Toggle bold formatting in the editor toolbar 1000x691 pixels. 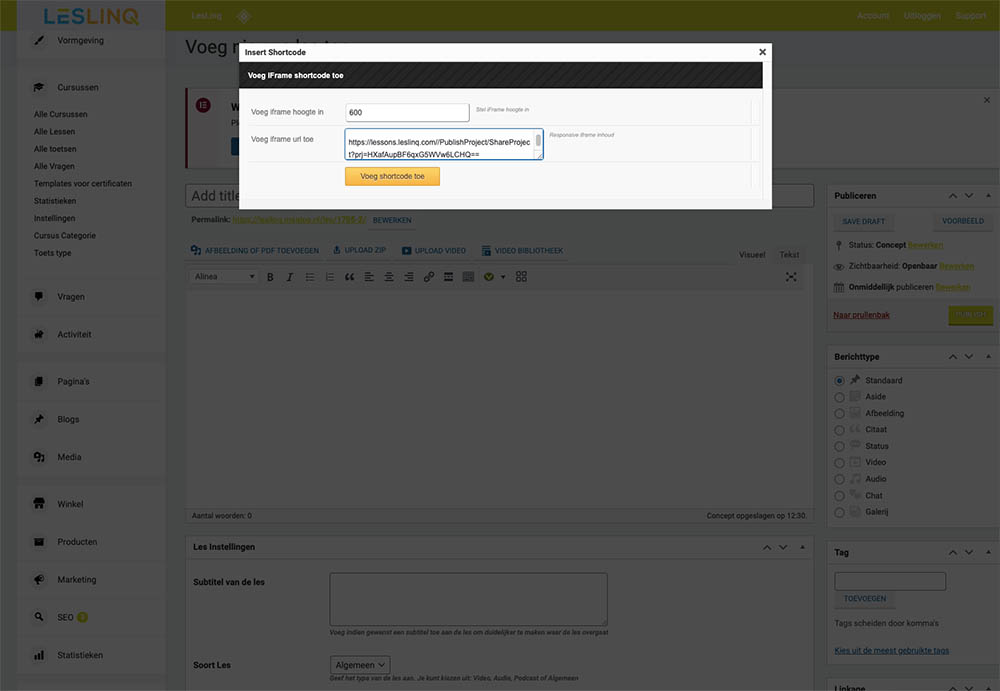pos(270,277)
